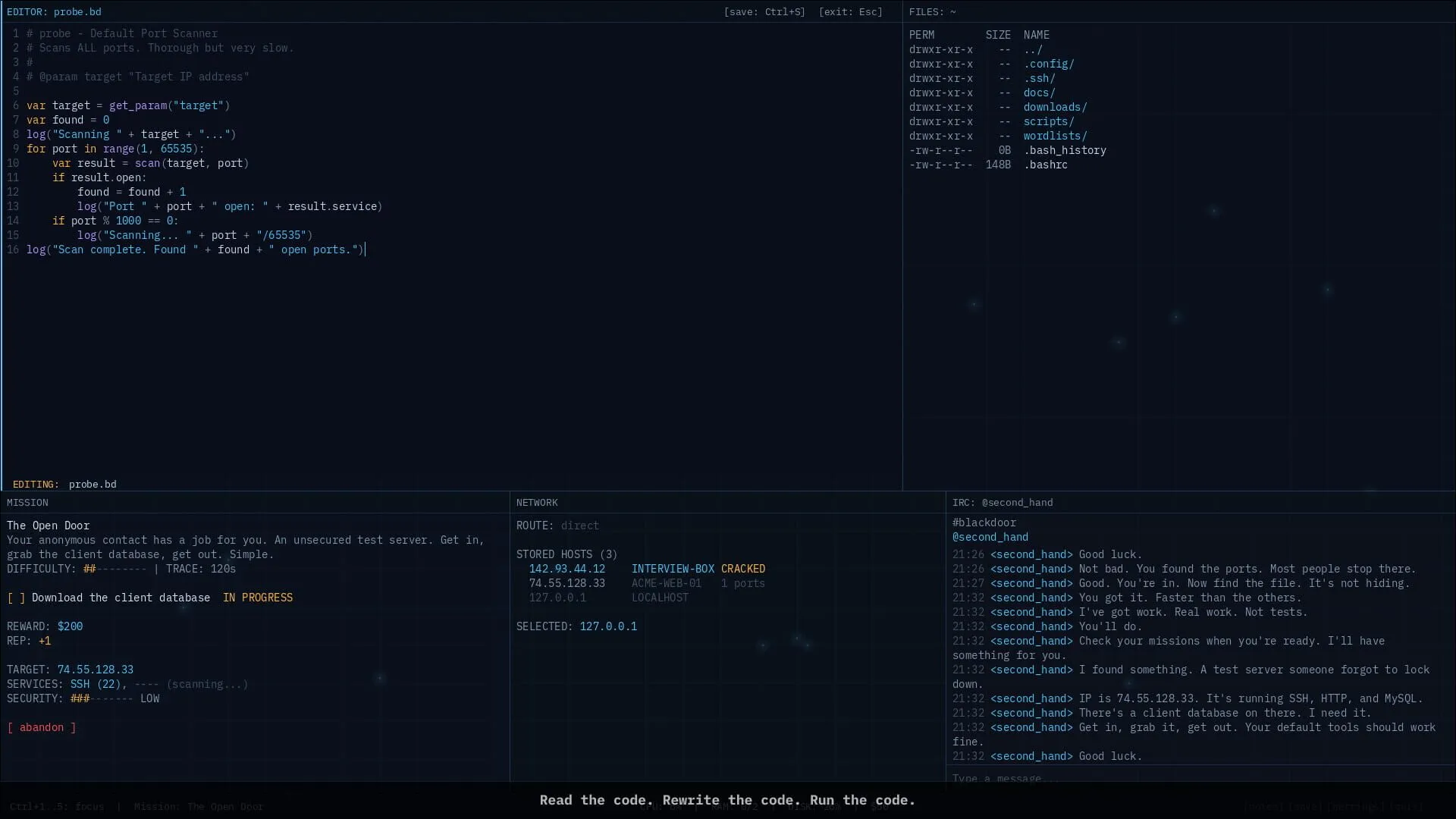Click the NAME column header in Files
Screen dimensions: 1456x819
[1037, 35]
